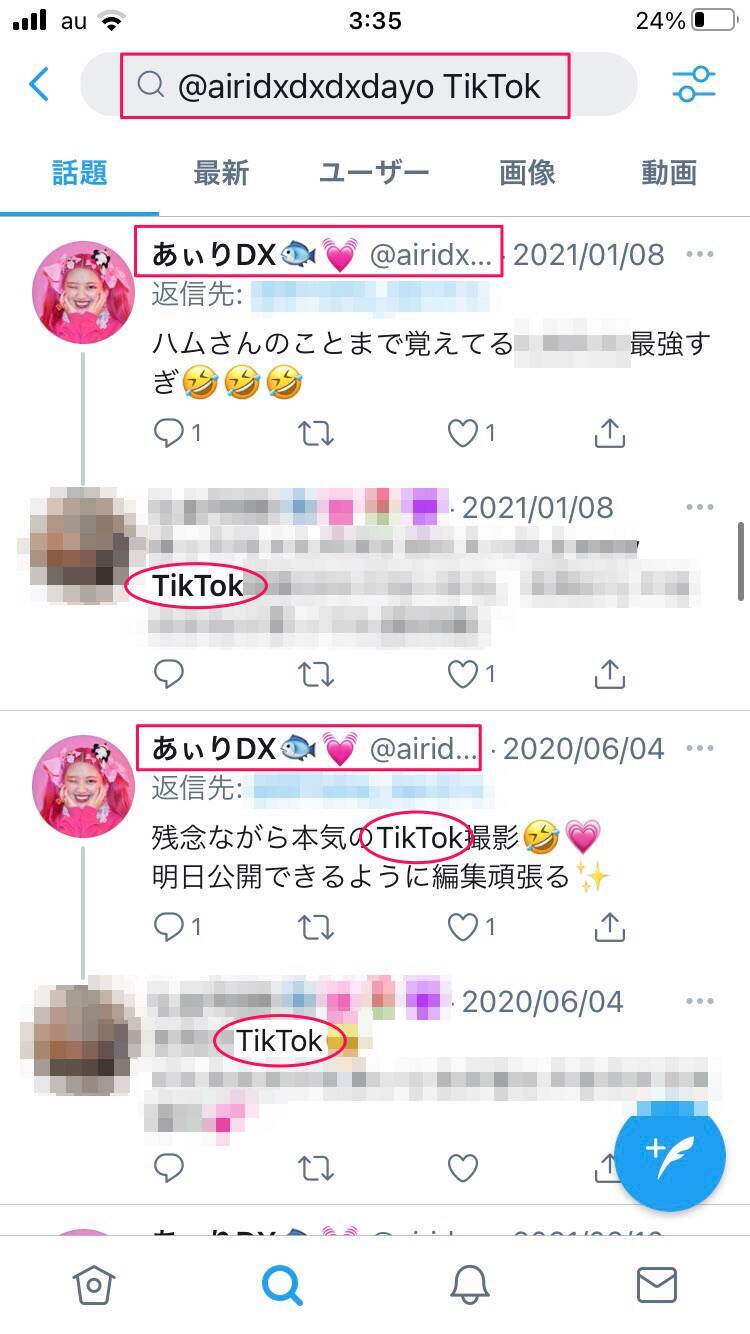Tap the back arrow beside search bar

[x=38, y=85]
